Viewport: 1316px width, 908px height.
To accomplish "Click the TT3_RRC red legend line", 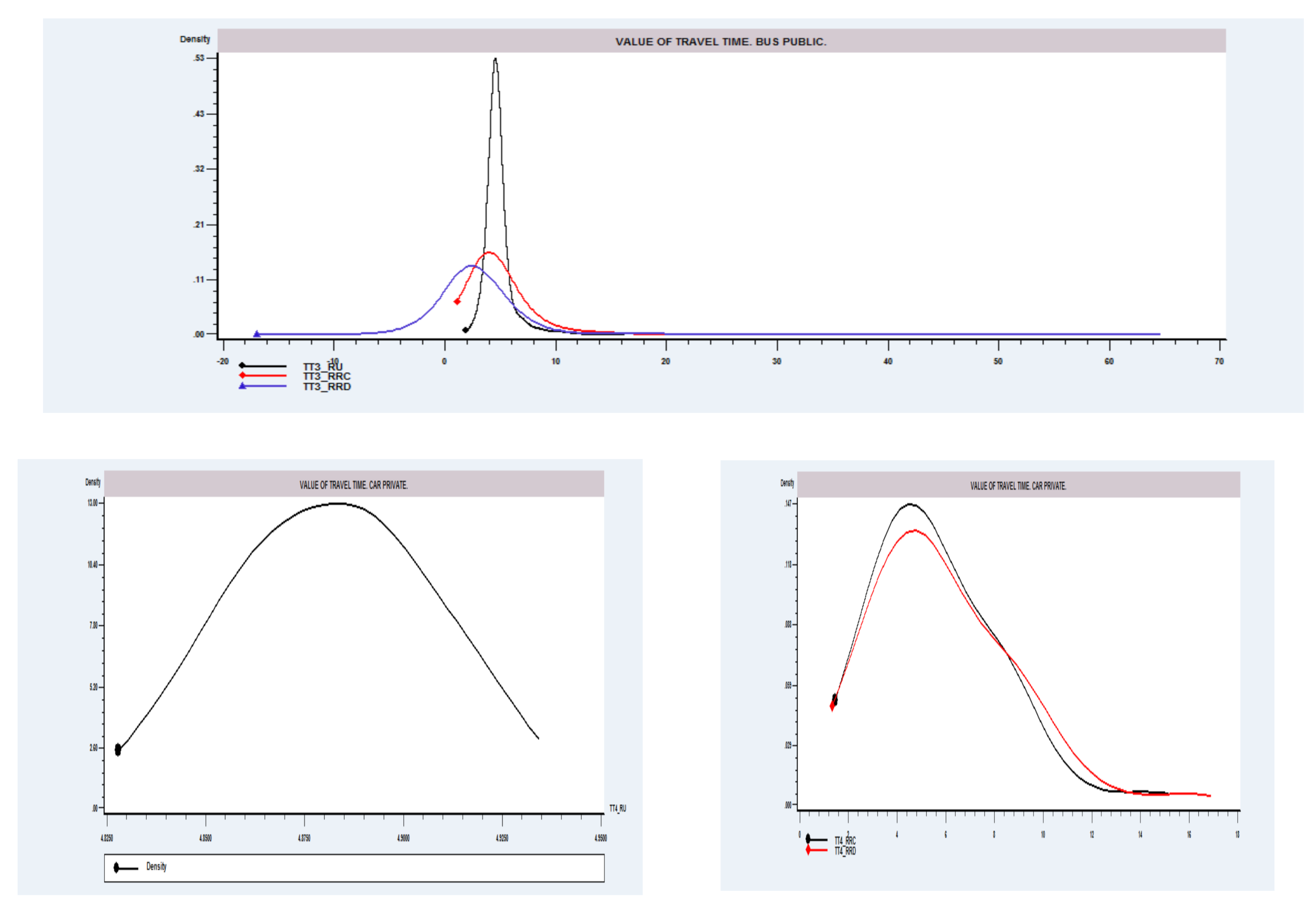I will click(x=265, y=376).
